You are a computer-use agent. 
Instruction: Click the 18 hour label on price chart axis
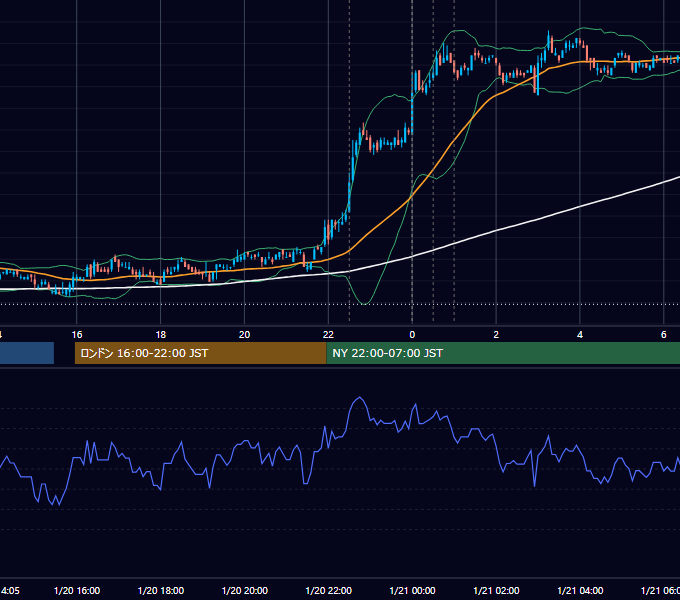161,335
